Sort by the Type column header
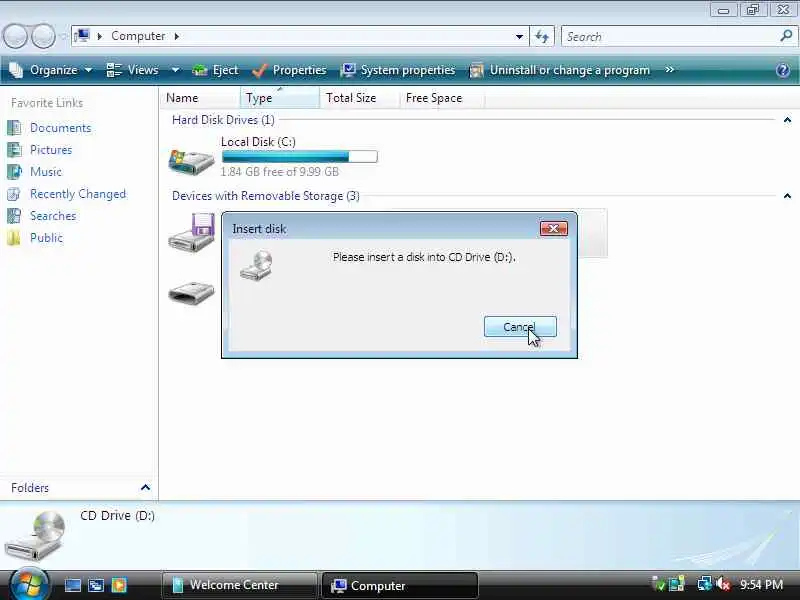This screenshot has width=800, height=600. [x=280, y=97]
